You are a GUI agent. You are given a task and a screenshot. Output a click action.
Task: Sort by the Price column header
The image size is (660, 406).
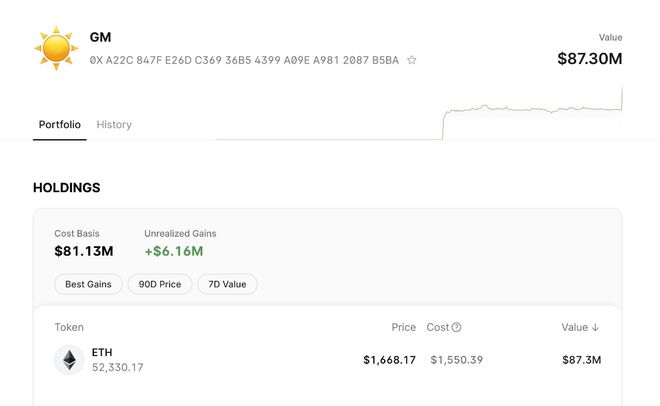[403, 327]
